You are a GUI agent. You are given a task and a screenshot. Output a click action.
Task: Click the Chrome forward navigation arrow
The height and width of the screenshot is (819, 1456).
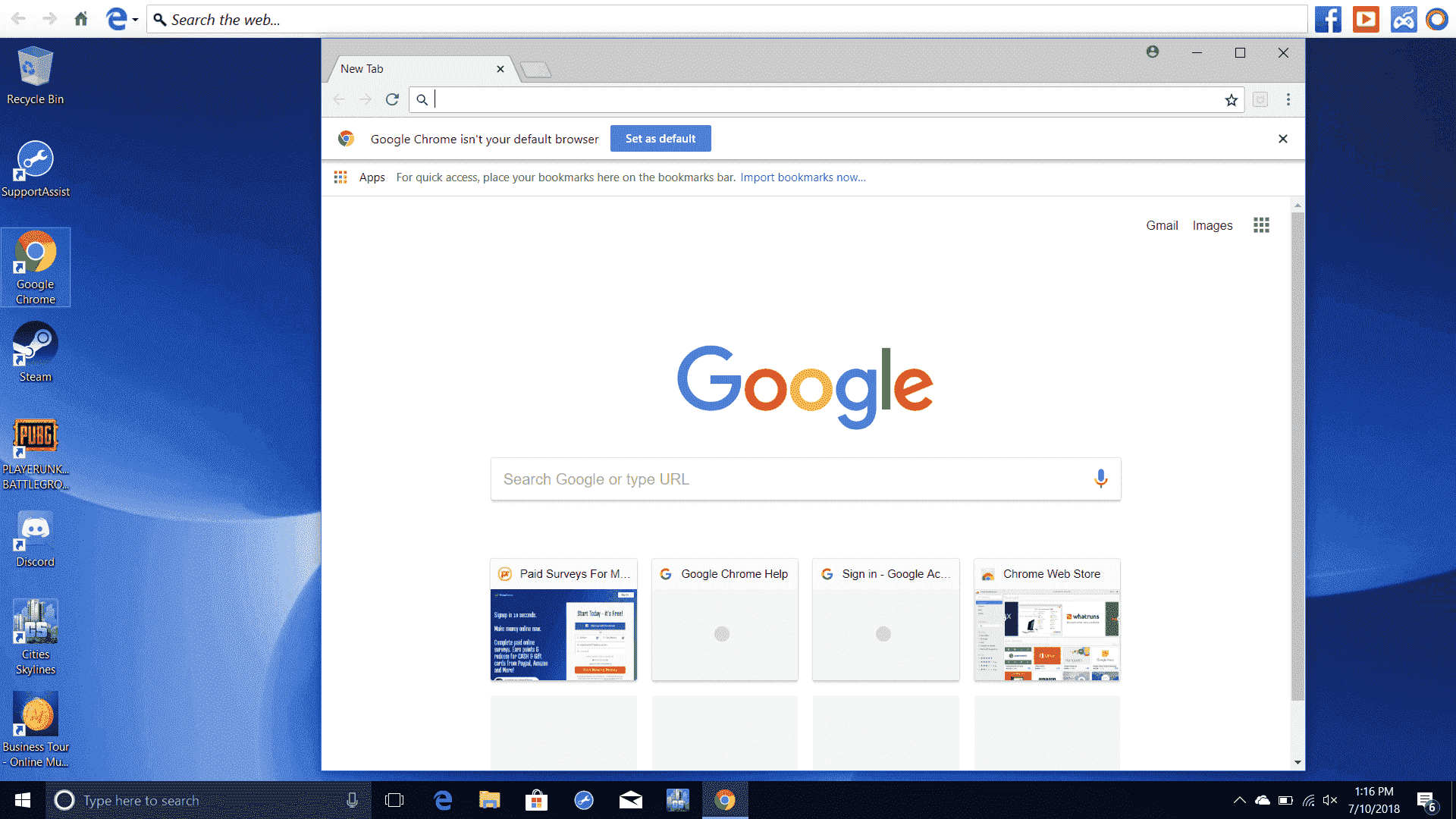[366, 99]
